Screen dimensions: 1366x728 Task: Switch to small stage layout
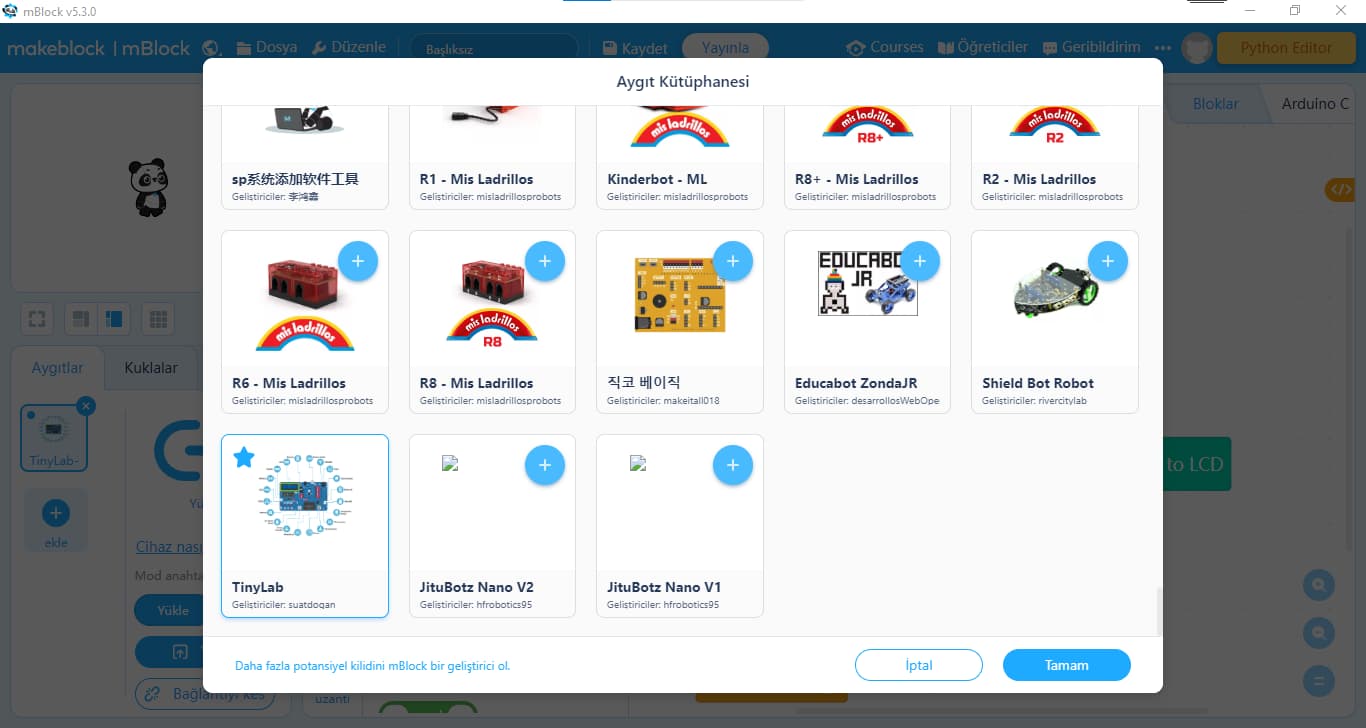(x=81, y=319)
